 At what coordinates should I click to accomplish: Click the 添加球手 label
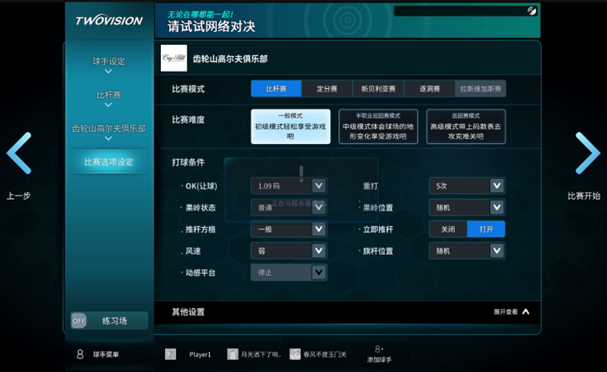point(379,360)
